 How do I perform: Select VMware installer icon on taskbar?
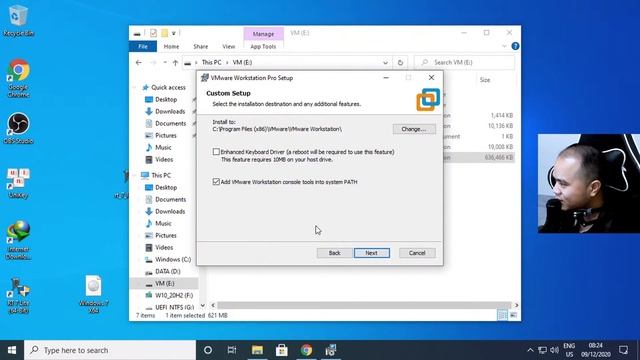331,350
